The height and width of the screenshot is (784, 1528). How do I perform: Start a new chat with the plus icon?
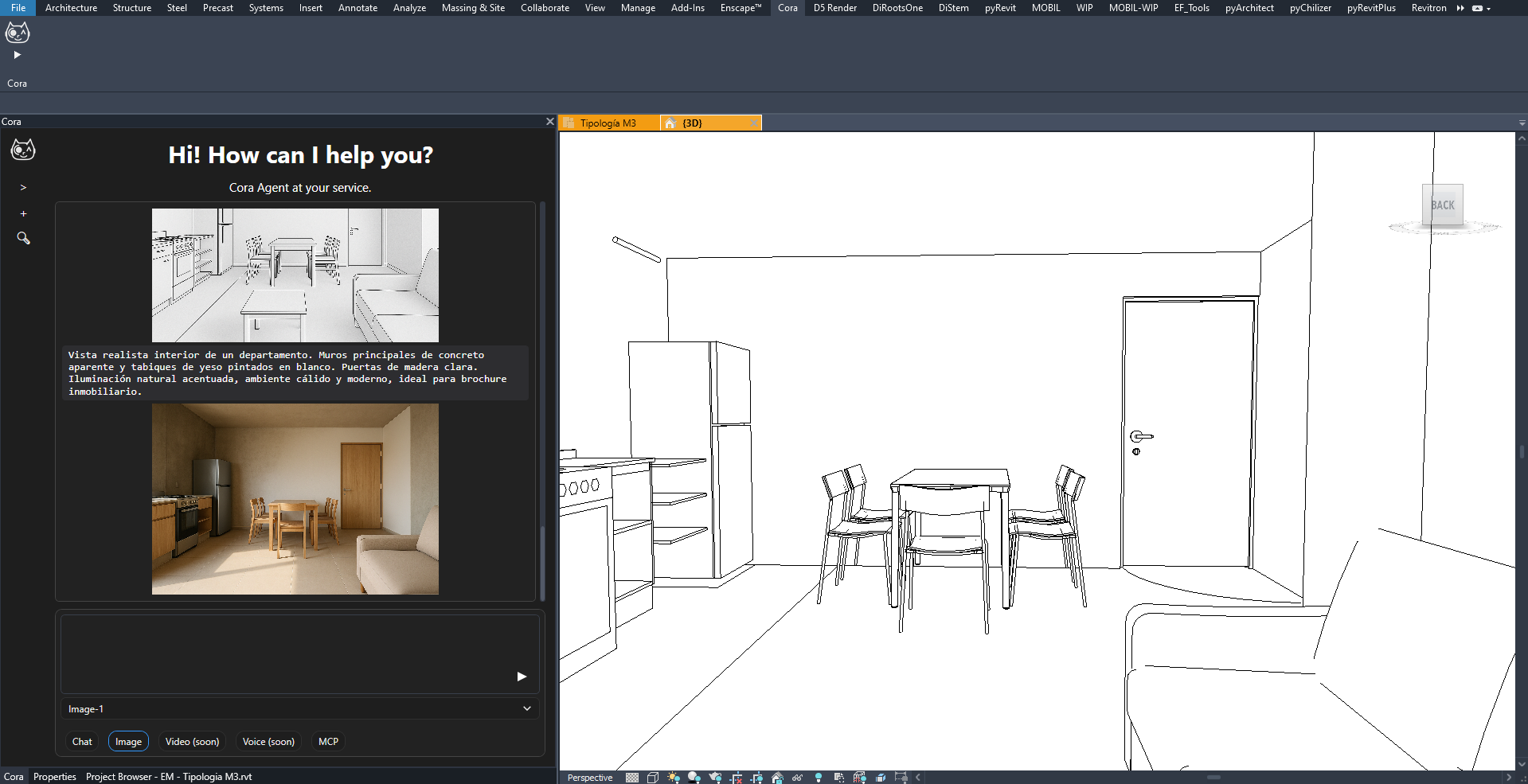click(x=23, y=213)
